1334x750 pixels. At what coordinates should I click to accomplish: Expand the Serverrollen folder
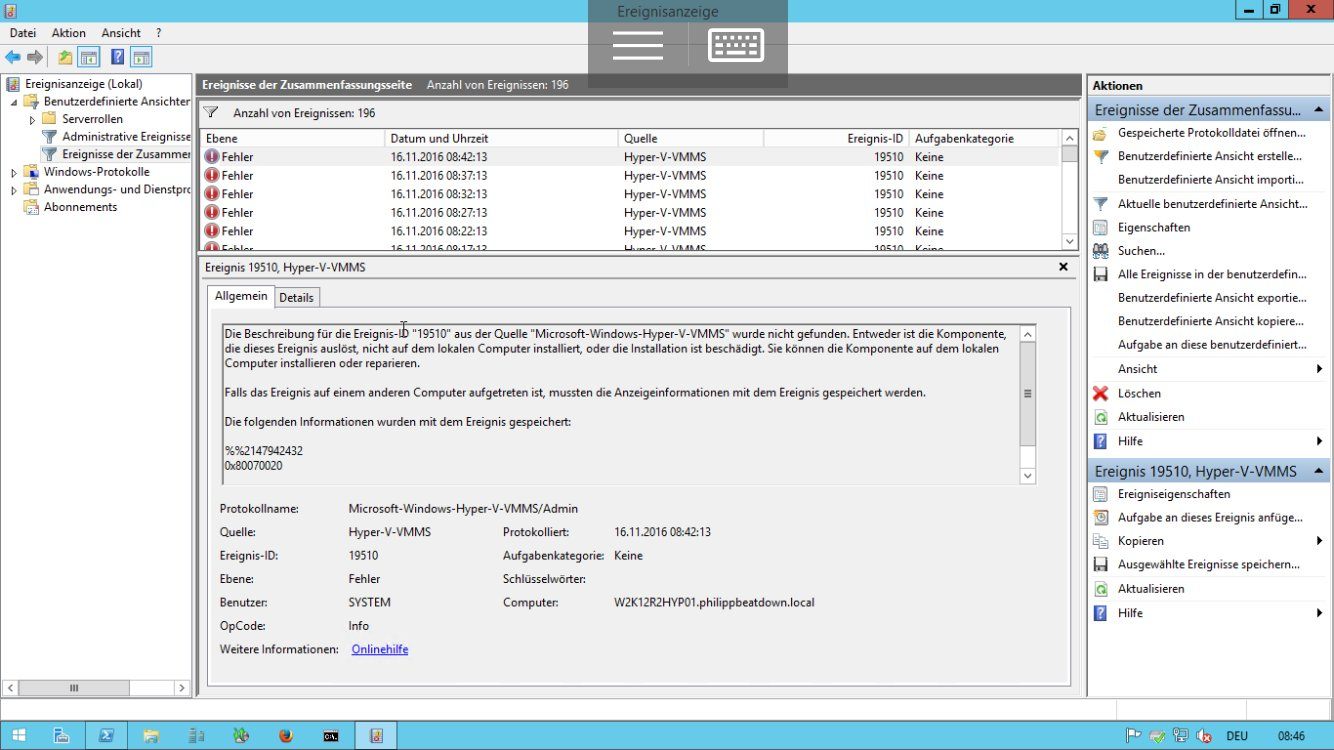(x=32, y=120)
